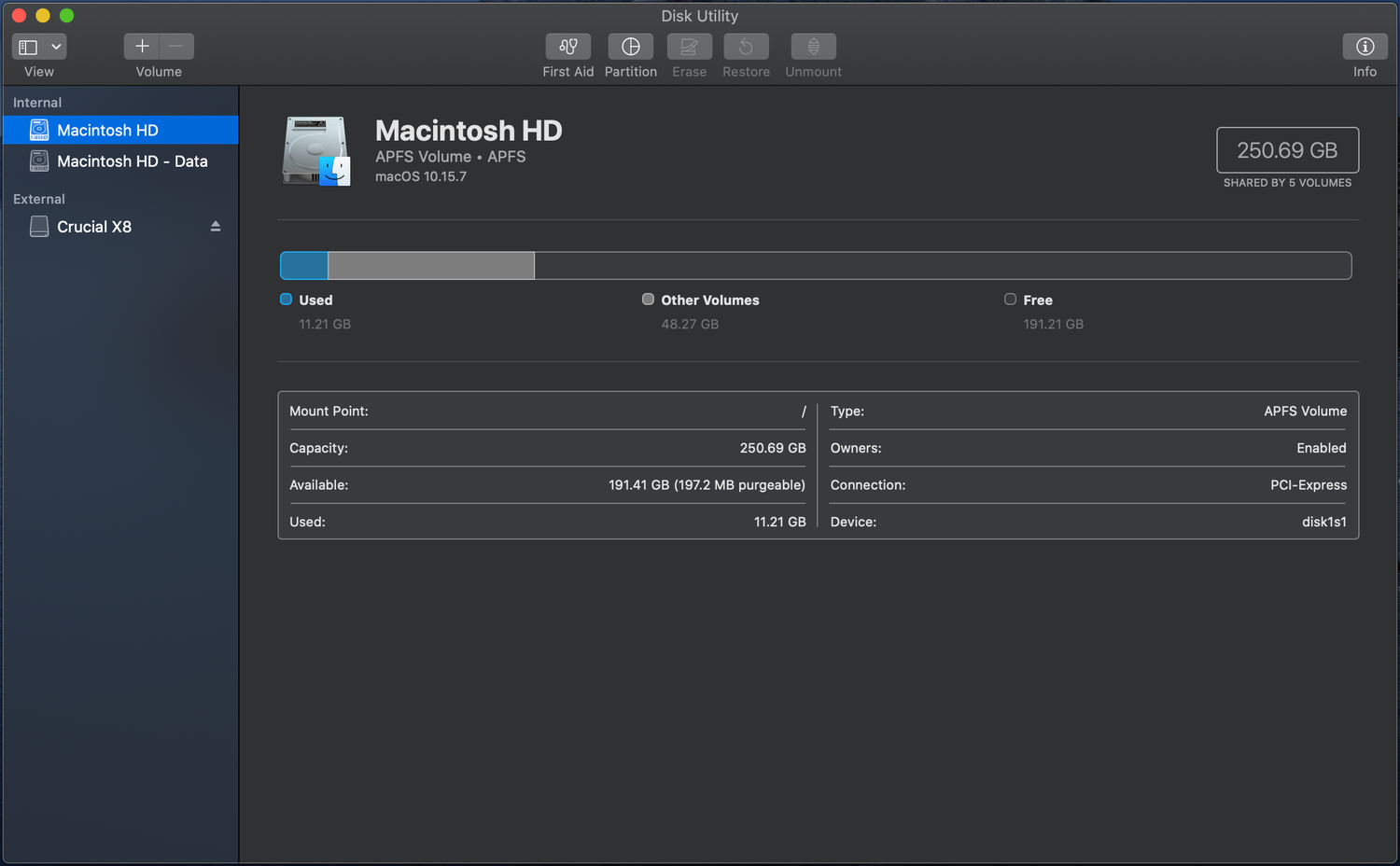The width and height of the screenshot is (1400, 866).
Task: Click the gray Other Volumes bar segment
Action: (431, 266)
